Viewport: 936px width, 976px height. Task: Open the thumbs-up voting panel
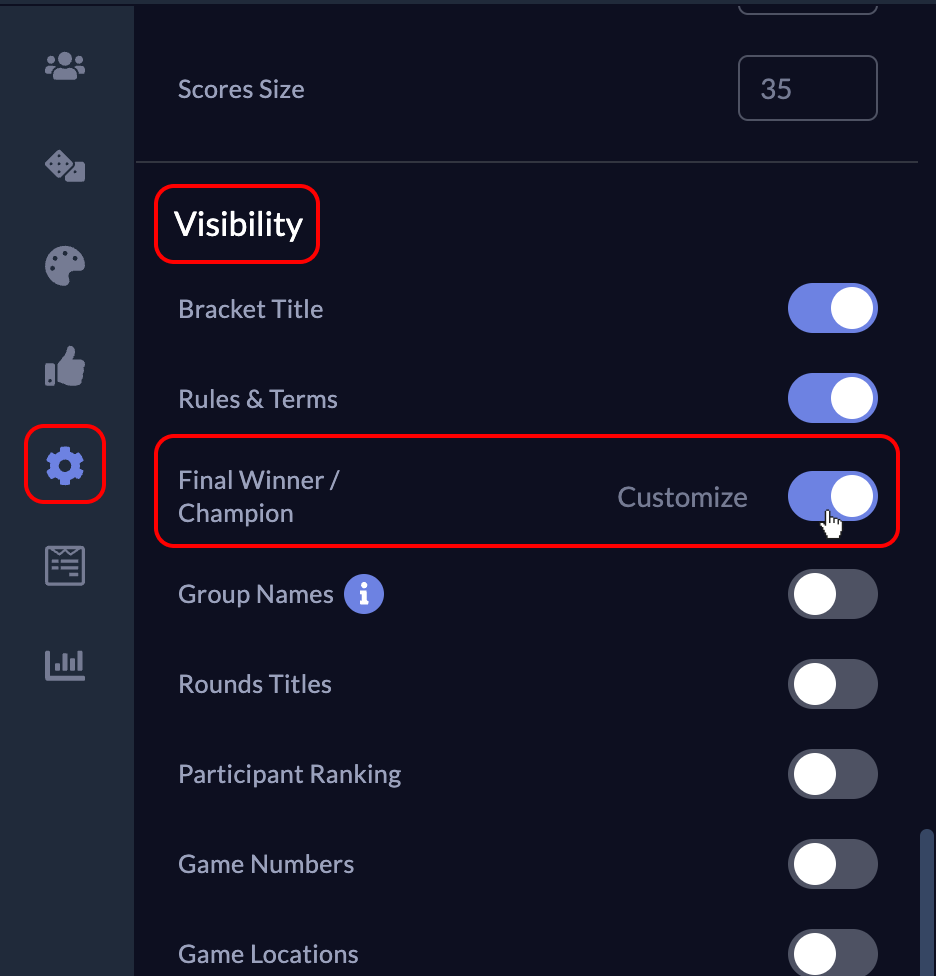click(65, 367)
